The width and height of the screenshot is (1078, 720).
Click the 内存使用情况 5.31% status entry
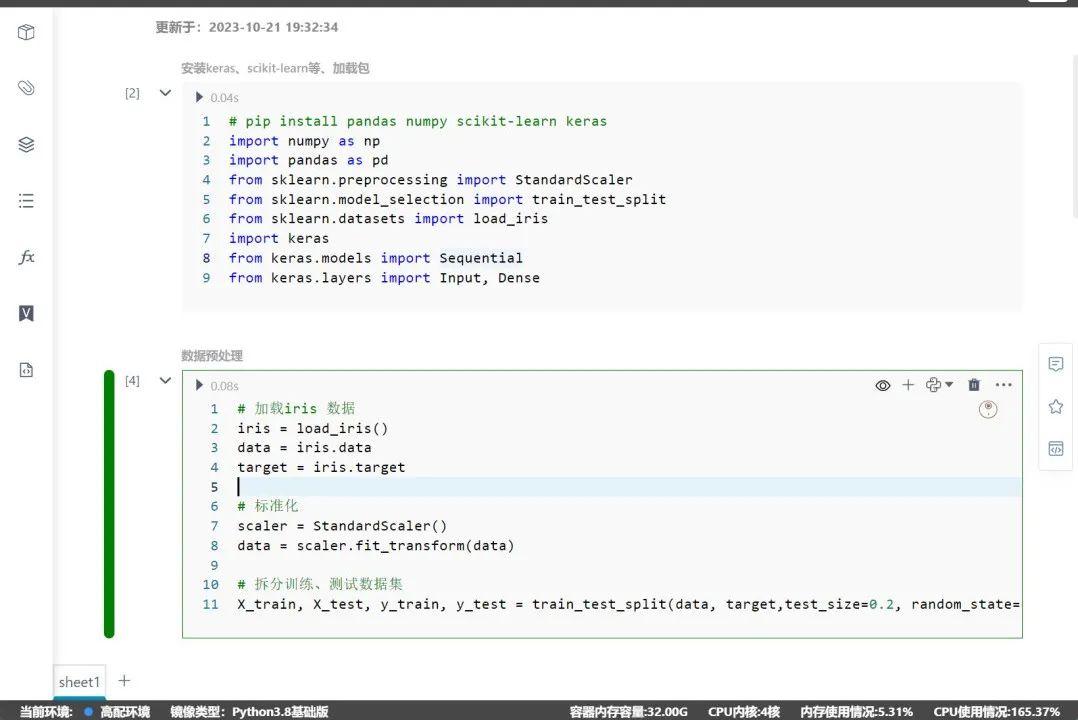pyautogui.click(x=857, y=712)
